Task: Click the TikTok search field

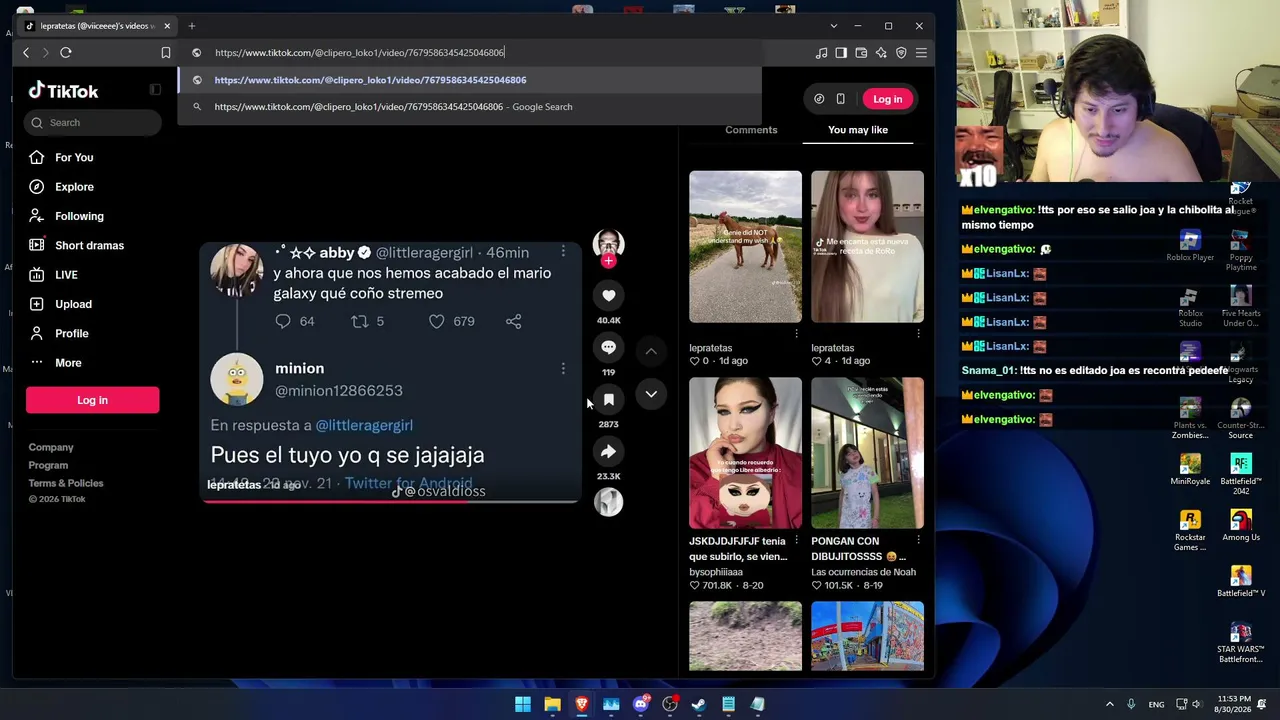Action: point(92,122)
